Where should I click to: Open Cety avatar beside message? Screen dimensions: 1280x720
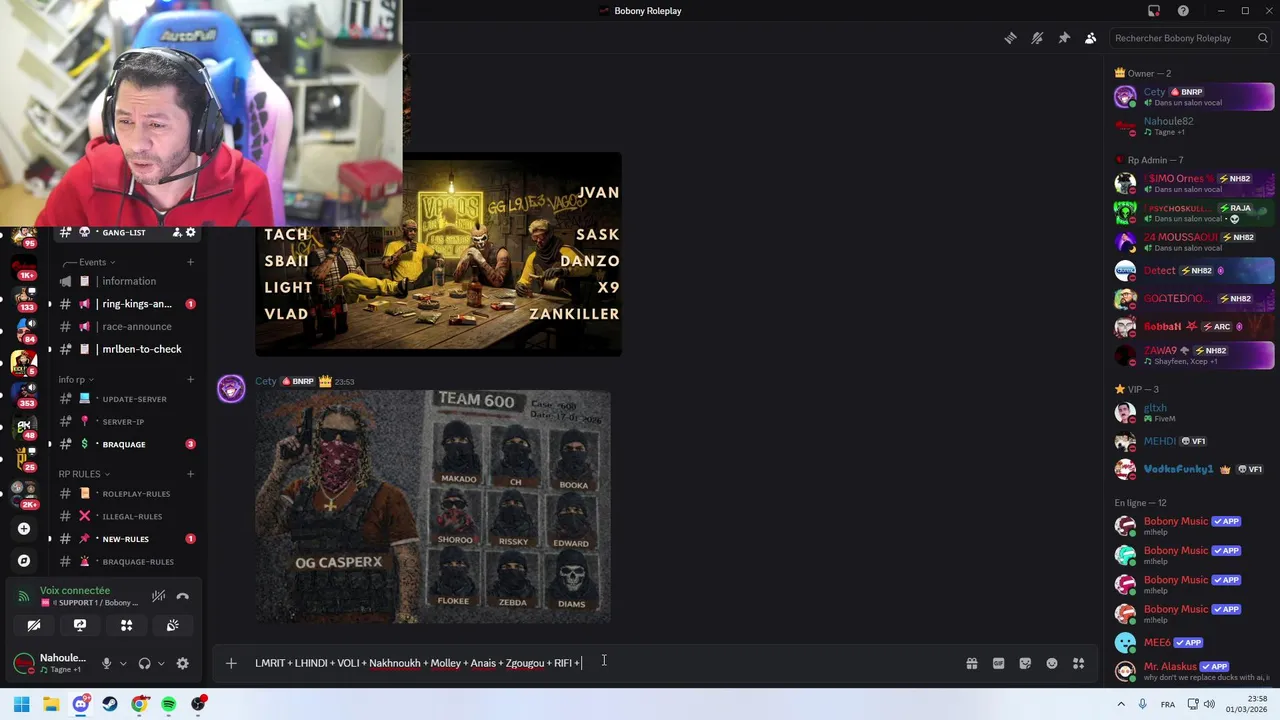pos(231,389)
